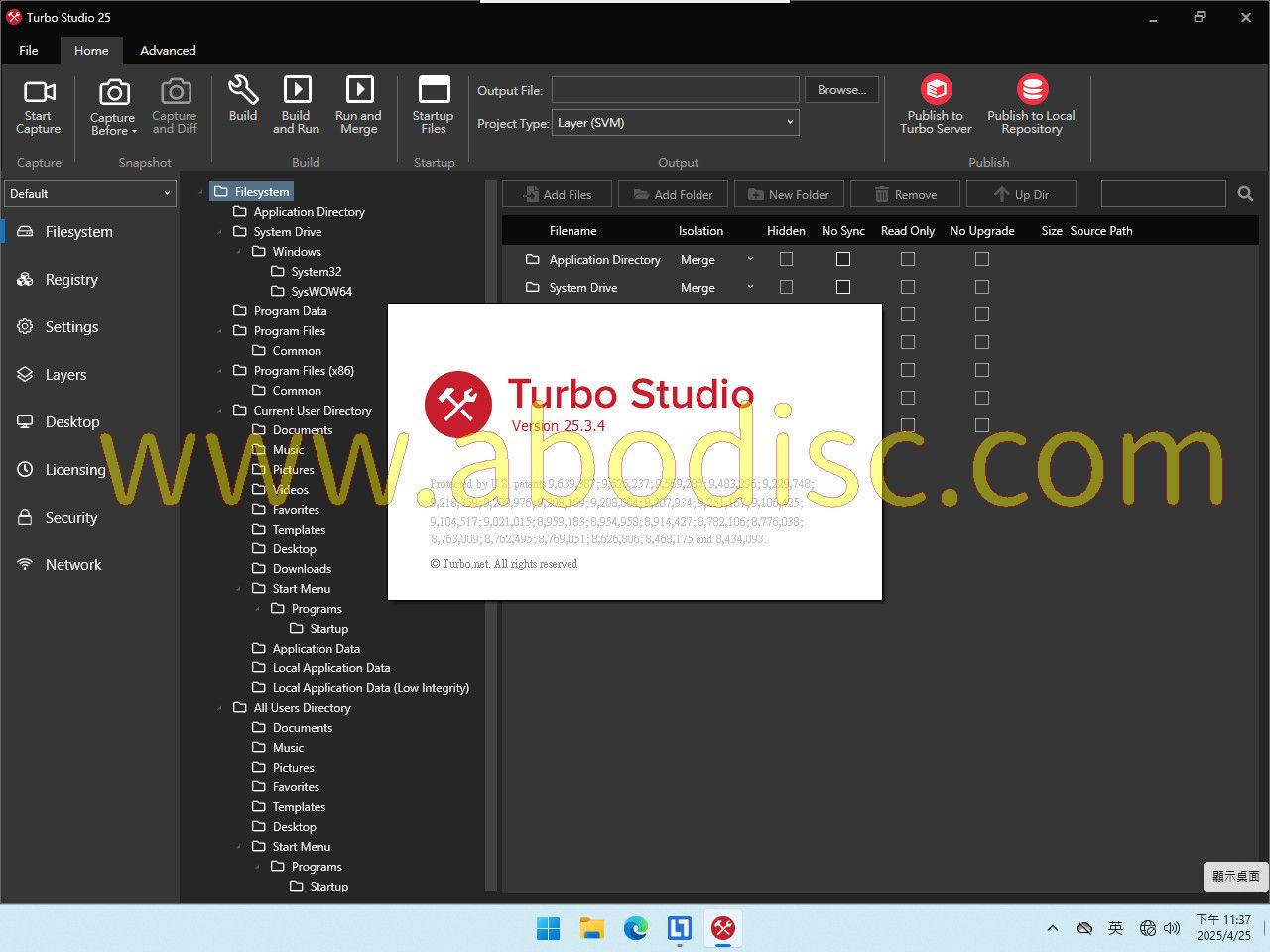1270x952 pixels.
Task: Click the Turbo Studio taskbar icon
Action: 723,928
